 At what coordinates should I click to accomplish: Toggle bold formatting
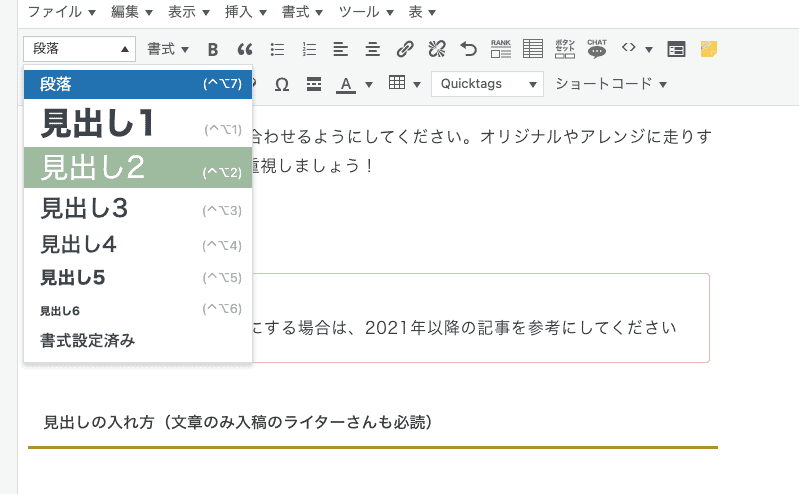tap(213, 49)
